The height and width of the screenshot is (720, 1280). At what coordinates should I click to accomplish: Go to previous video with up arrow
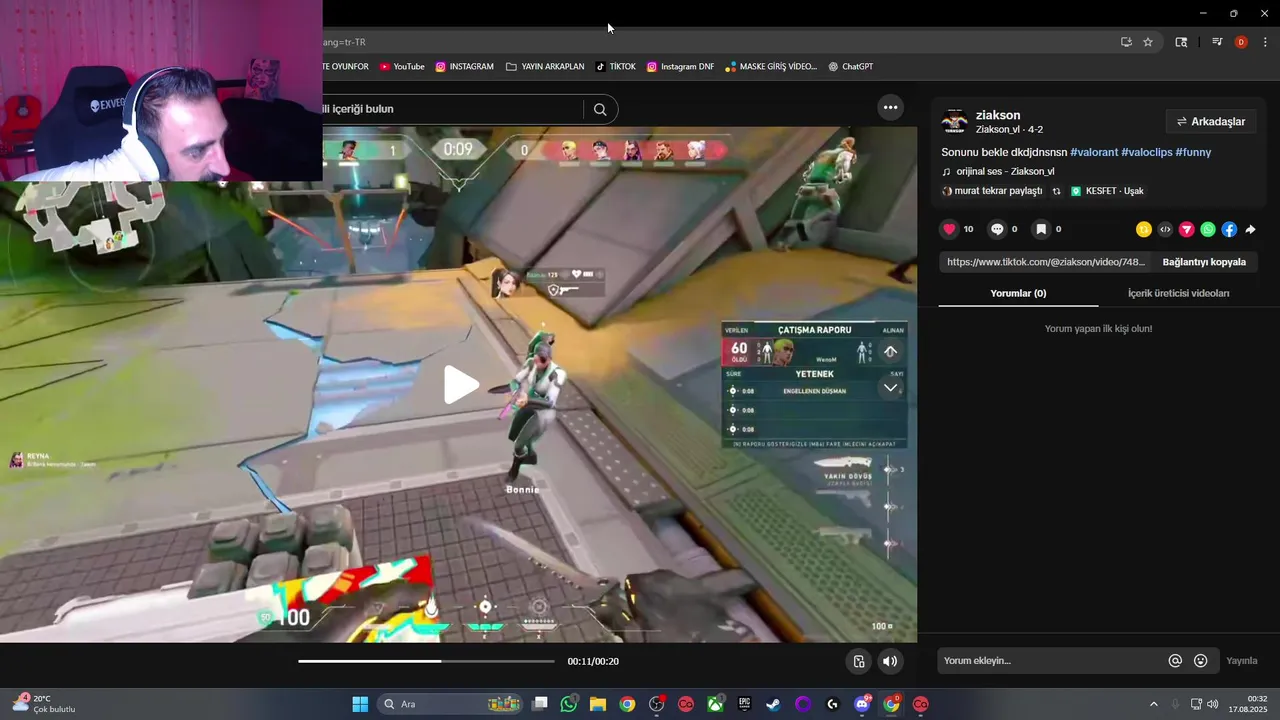[890, 351]
